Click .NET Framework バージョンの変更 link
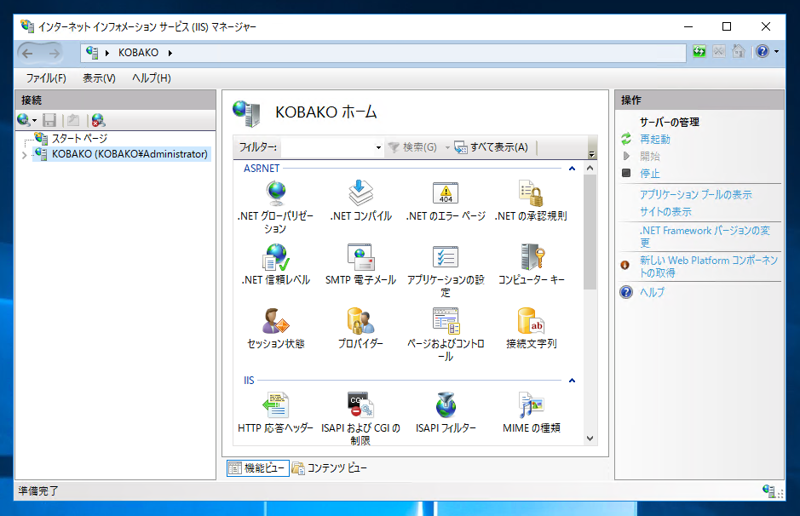 [705, 236]
